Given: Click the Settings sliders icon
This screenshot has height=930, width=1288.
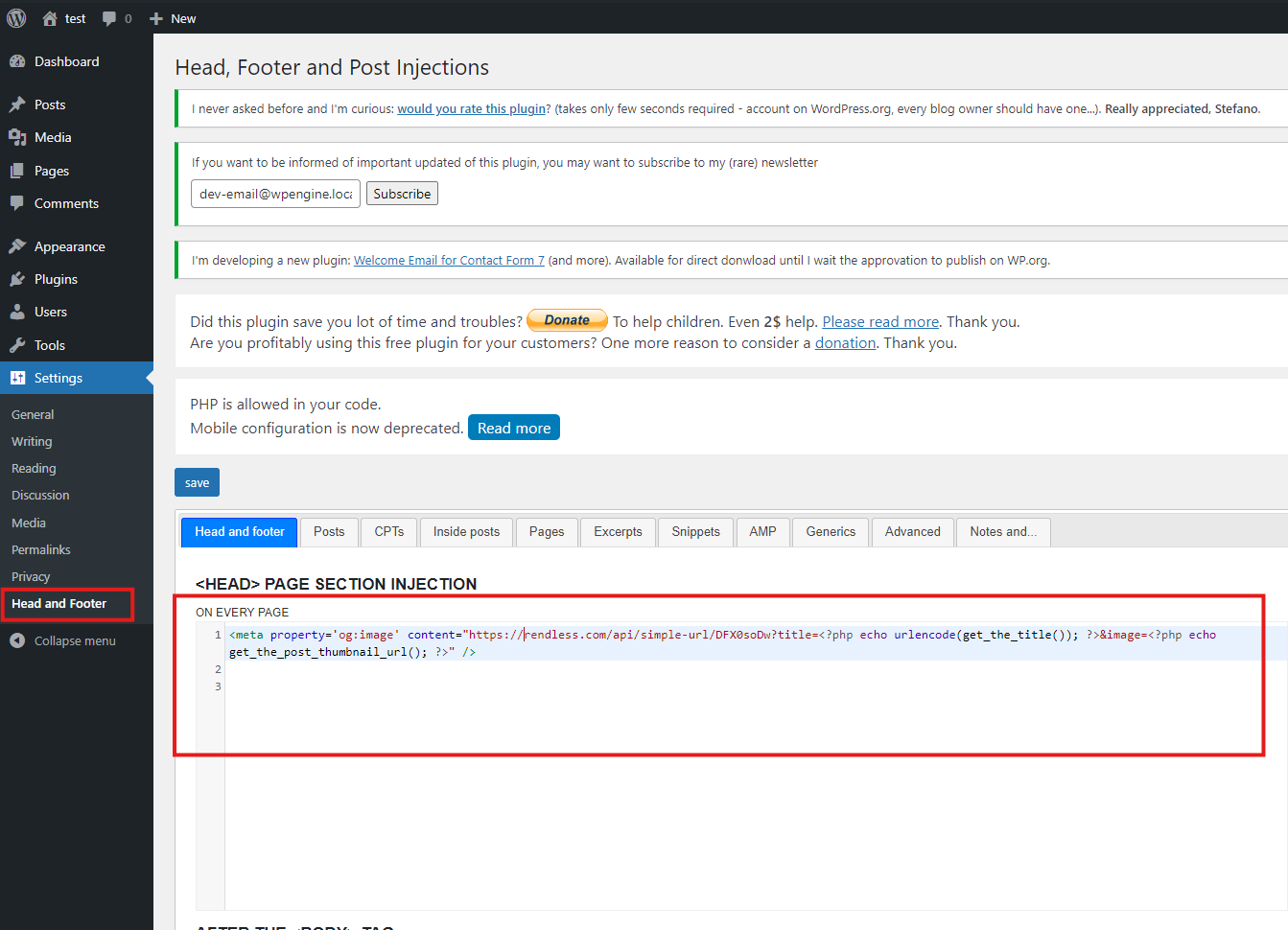Looking at the screenshot, I should pyautogui.click(x=17, y=378).
